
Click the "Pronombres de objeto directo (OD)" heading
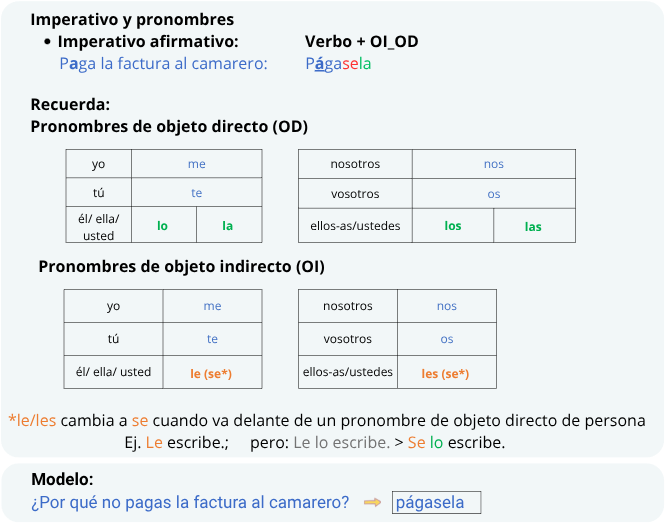(x=169, y=127)
